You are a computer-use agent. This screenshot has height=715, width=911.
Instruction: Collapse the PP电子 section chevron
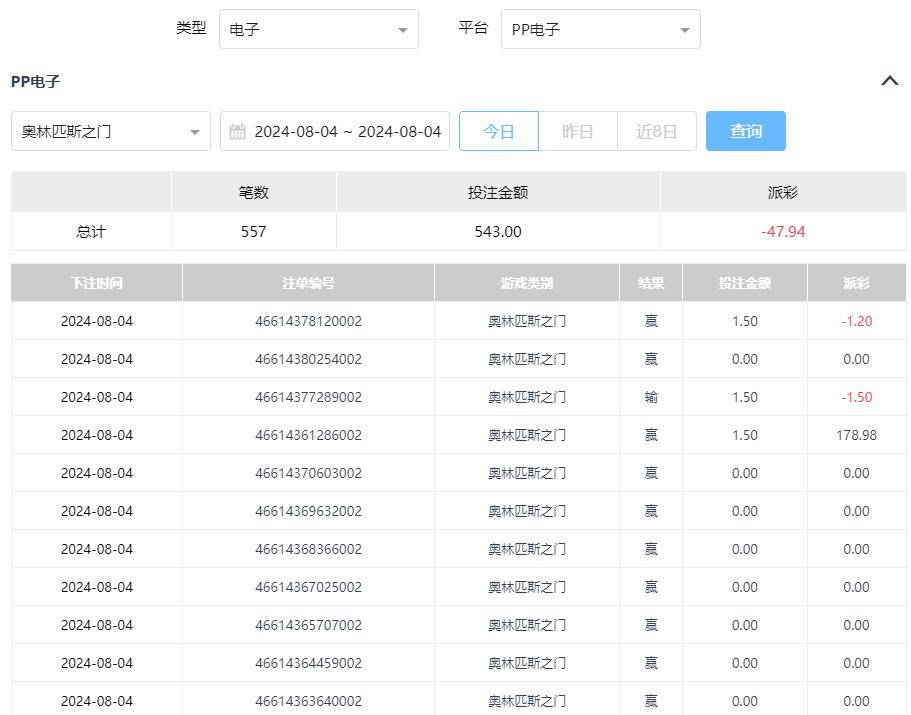point(889,81)
